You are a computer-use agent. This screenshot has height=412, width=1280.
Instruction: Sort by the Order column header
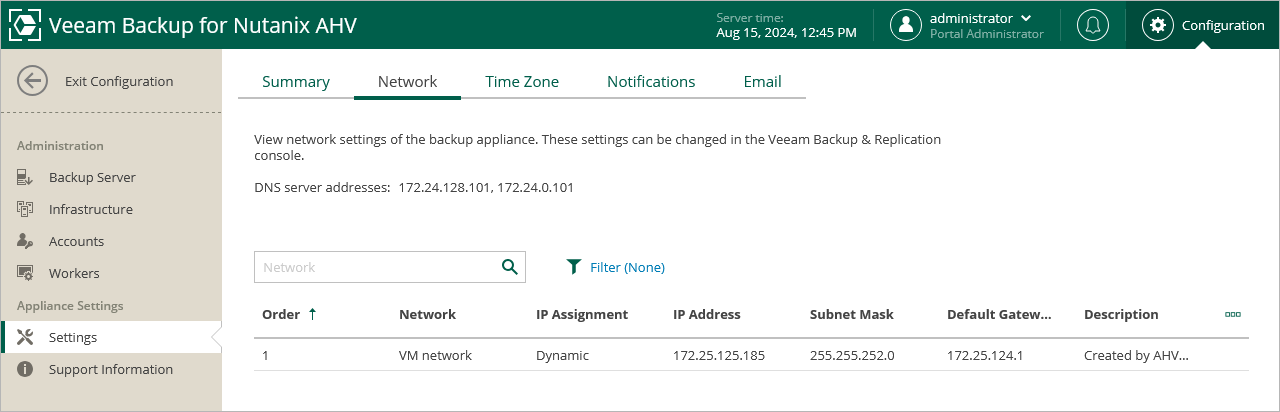[281, 314]
